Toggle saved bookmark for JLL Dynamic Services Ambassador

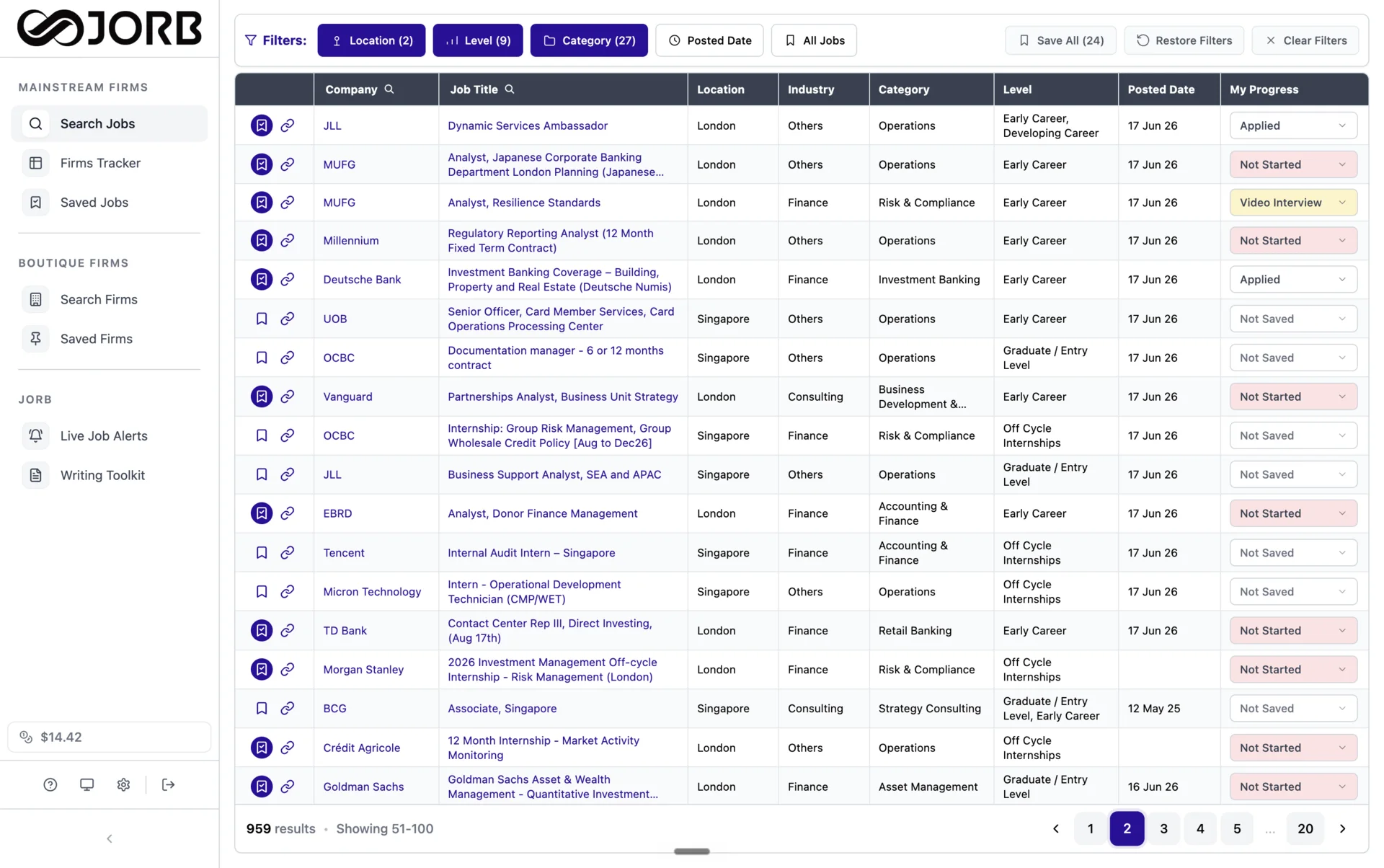pyautogui.click(x=262, y=125)
